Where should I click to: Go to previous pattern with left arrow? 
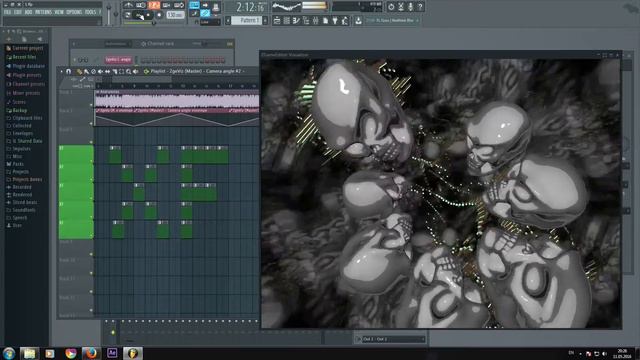228,20
